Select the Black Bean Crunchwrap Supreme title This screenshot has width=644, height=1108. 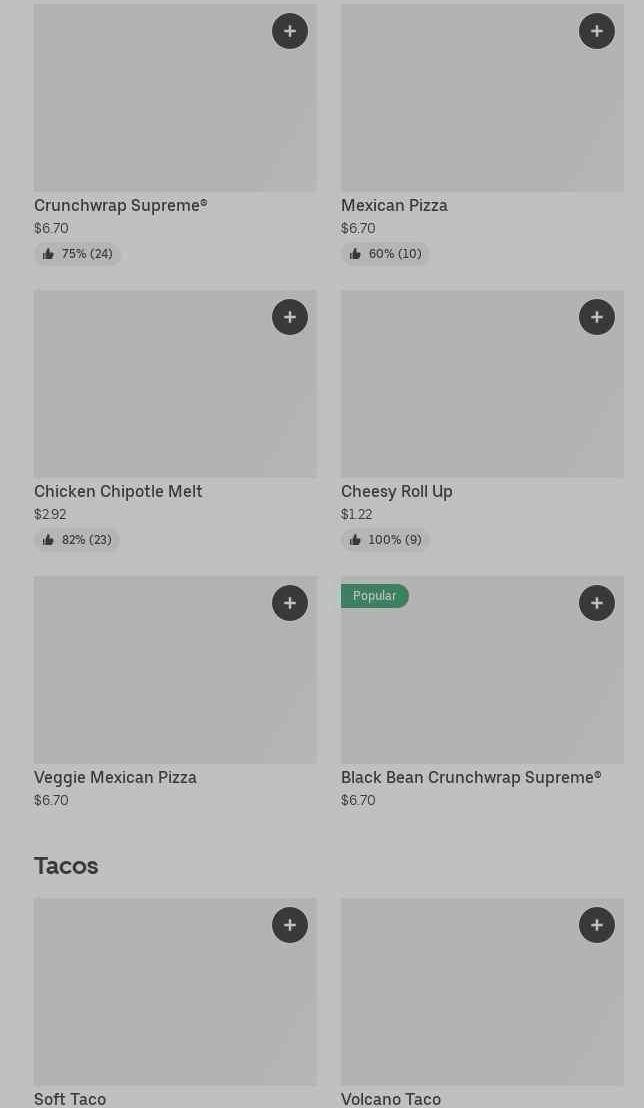click(471, 777)
